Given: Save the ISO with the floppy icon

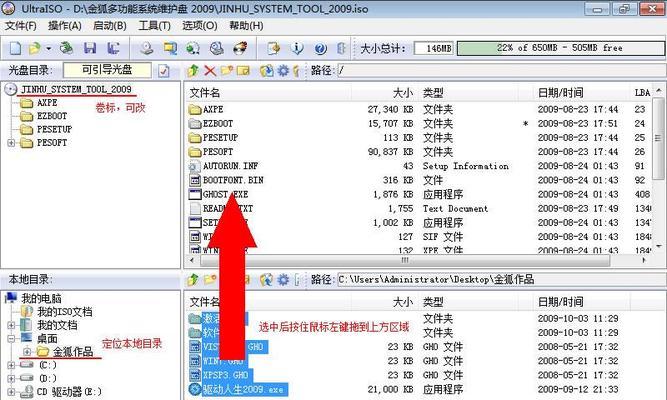Looking at the screenshot, I should pyautogui.click(x=90, y=49).
